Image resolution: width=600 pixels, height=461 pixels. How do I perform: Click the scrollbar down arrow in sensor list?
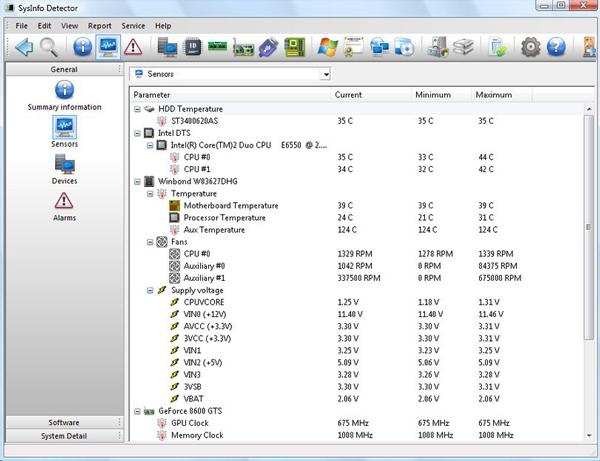pyautogui.click(x=589, y=435)
